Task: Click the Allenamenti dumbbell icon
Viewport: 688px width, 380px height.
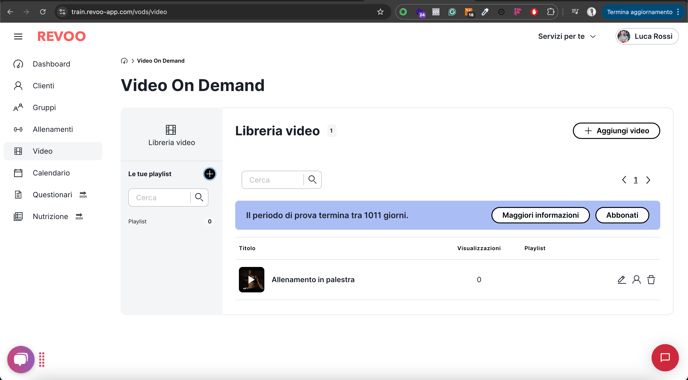Action: coord(18,129)
